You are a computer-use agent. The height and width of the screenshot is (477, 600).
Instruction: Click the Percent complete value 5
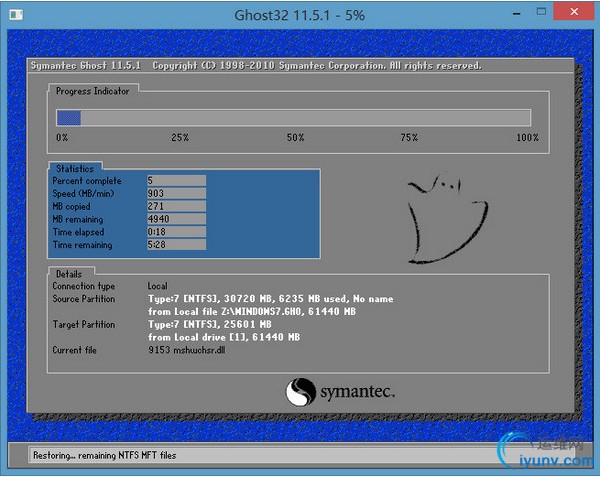(x=176, y=181)
